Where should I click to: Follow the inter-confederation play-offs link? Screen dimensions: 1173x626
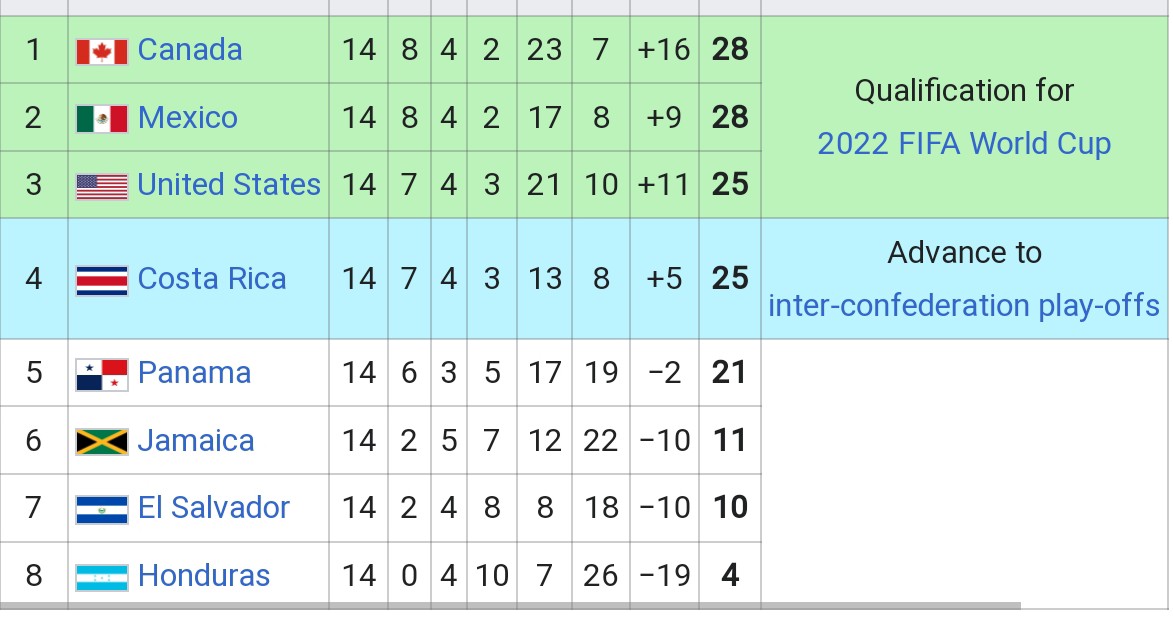[964, 305]
